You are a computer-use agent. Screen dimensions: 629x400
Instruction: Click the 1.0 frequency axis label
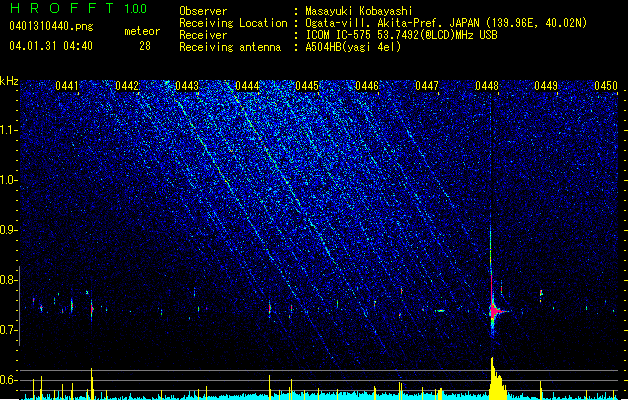click(8, 180)
